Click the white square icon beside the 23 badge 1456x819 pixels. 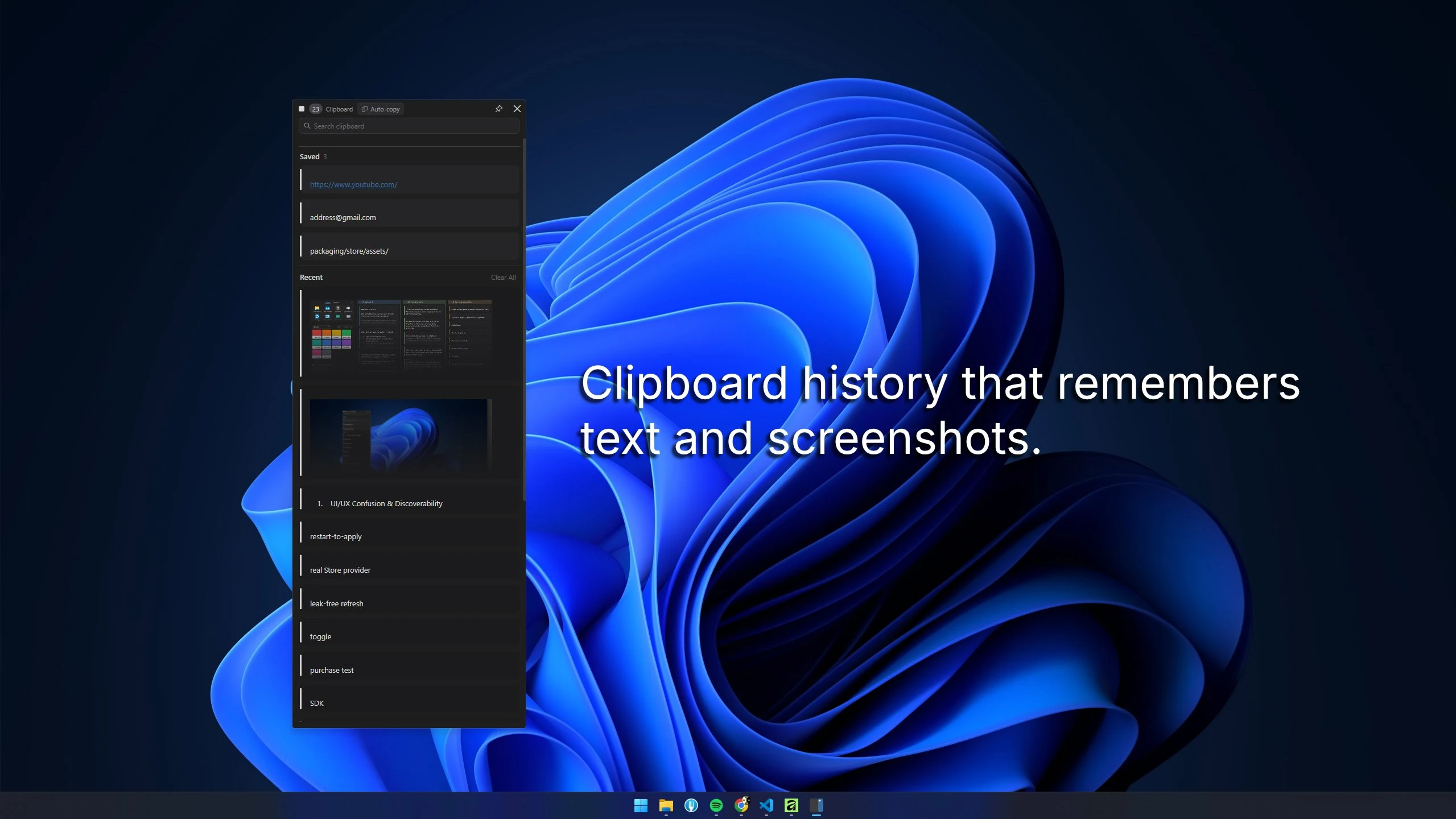pyautogui.click(x=302, y=109)
